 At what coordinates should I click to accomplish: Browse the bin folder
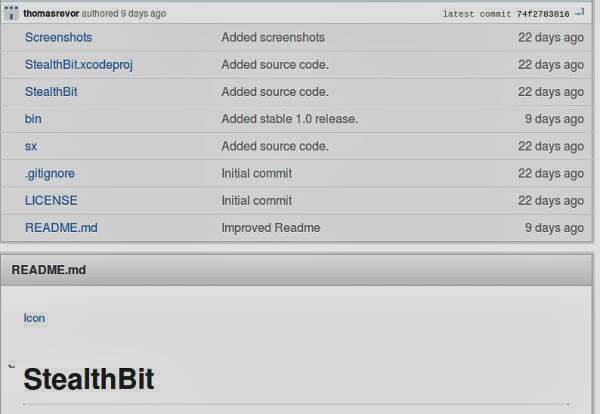33,119
